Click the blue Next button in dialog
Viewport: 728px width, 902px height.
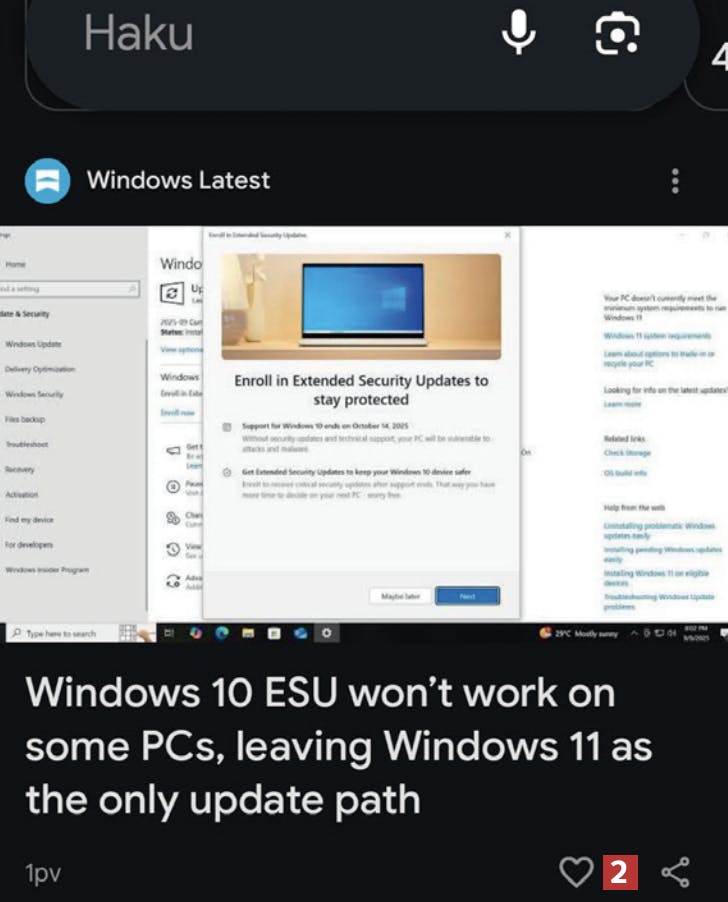467,596
